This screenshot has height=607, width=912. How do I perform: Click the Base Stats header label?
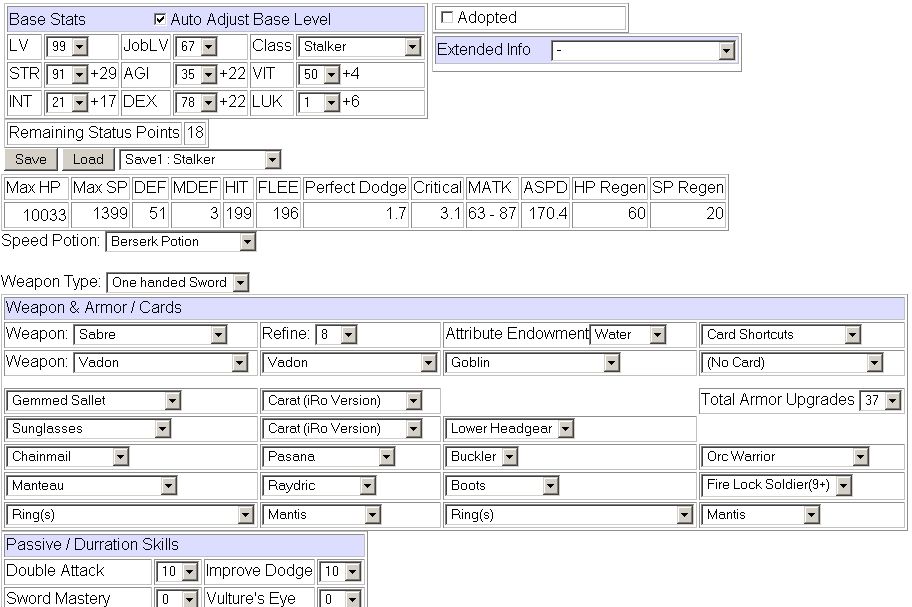point(47,20)
